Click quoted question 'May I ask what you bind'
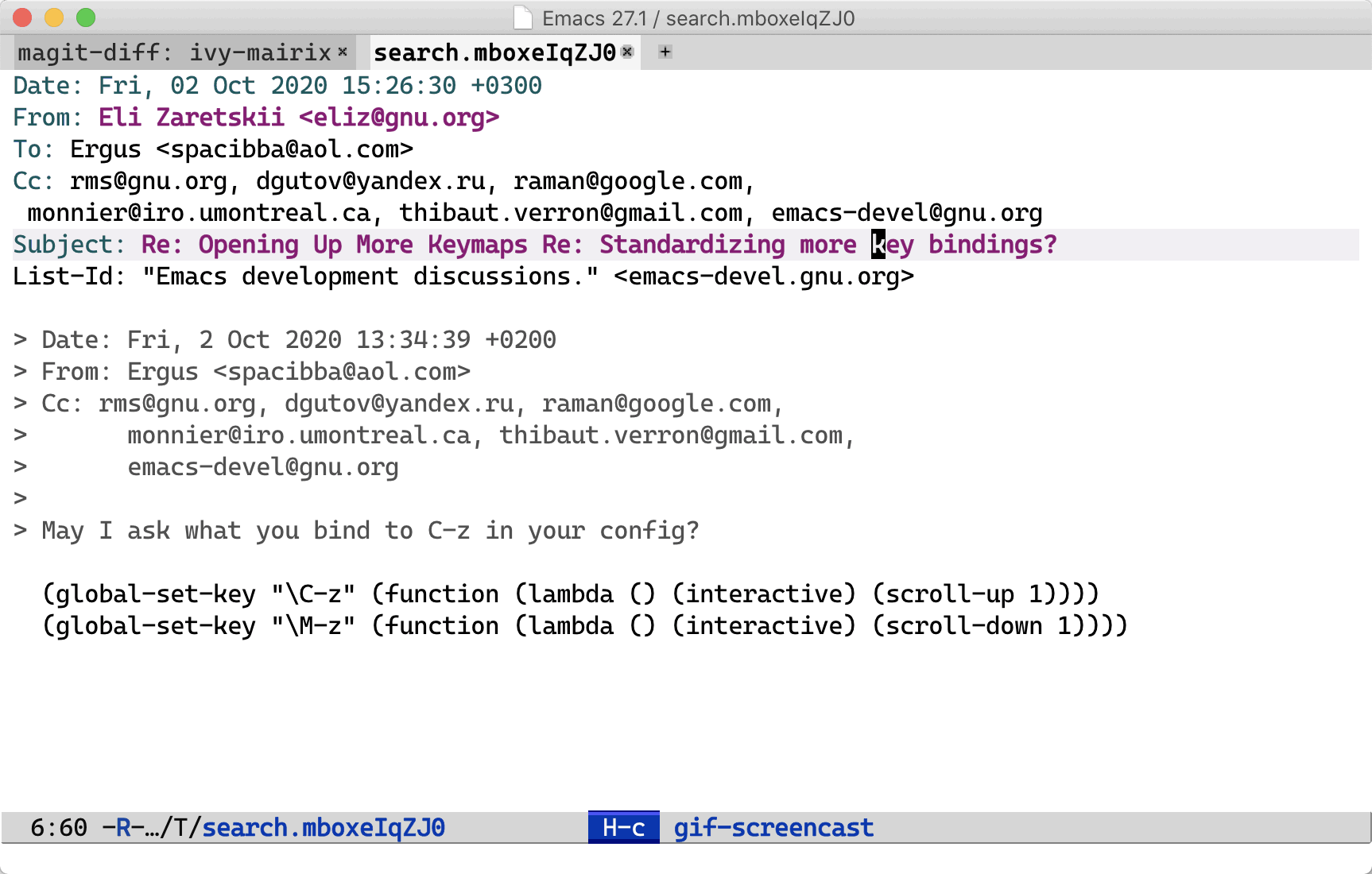 356,531
